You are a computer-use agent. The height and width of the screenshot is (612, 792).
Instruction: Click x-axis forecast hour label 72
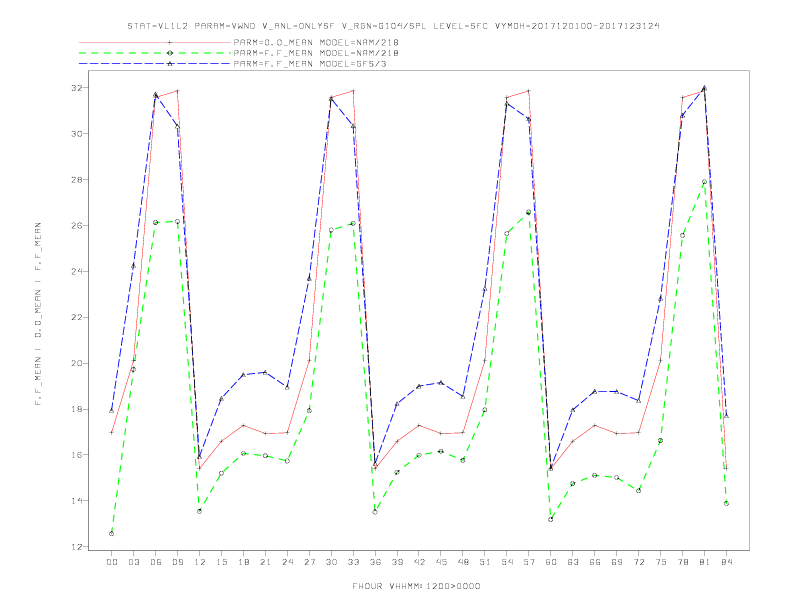tap(638, 562)
